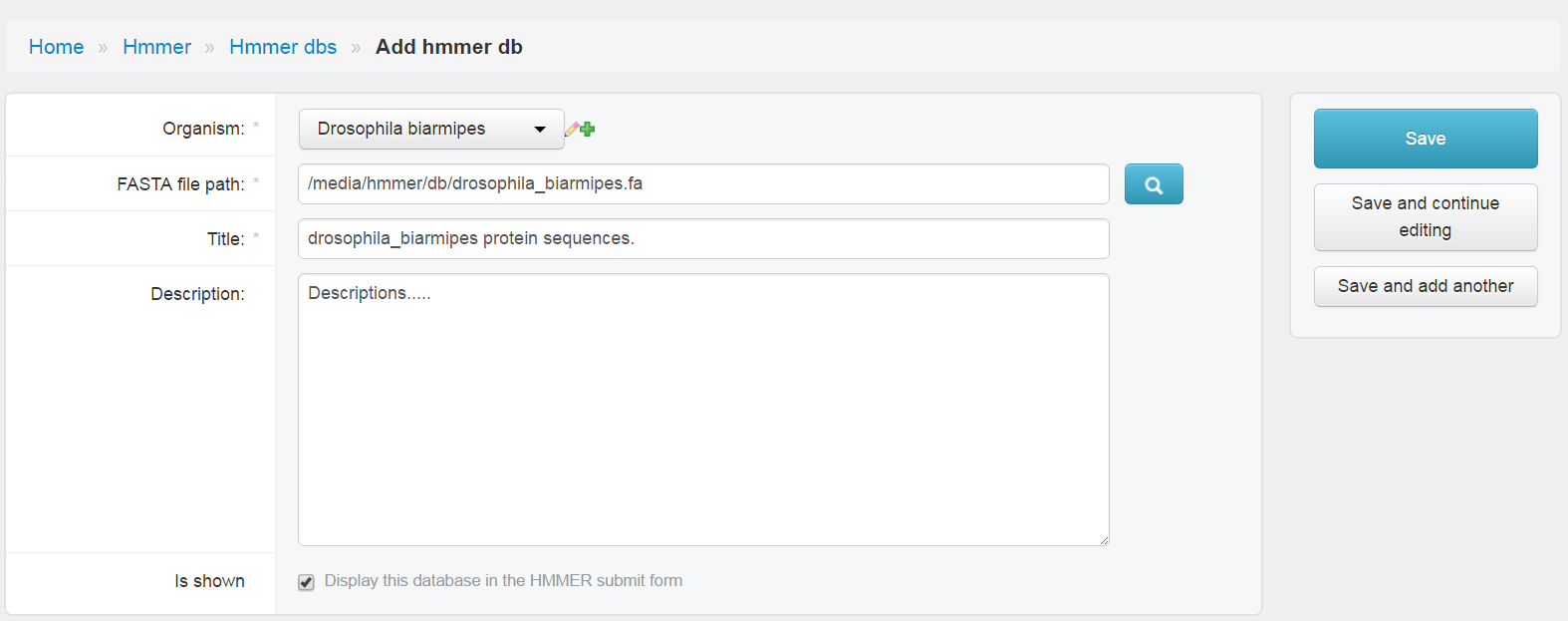
Task: Click the Description field label
Action: [197, 294]
